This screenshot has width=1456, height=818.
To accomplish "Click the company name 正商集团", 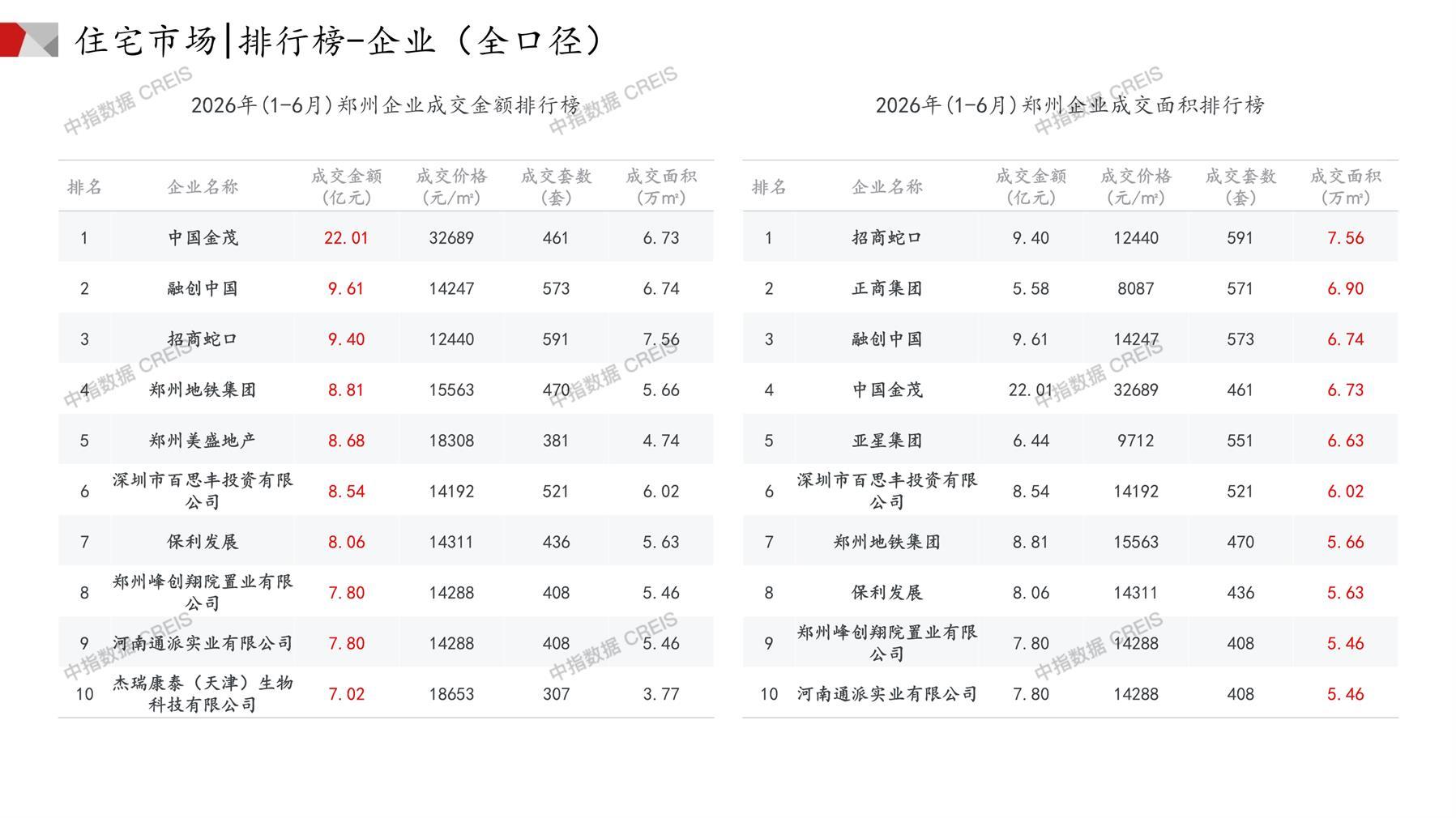I will (887, 288).
